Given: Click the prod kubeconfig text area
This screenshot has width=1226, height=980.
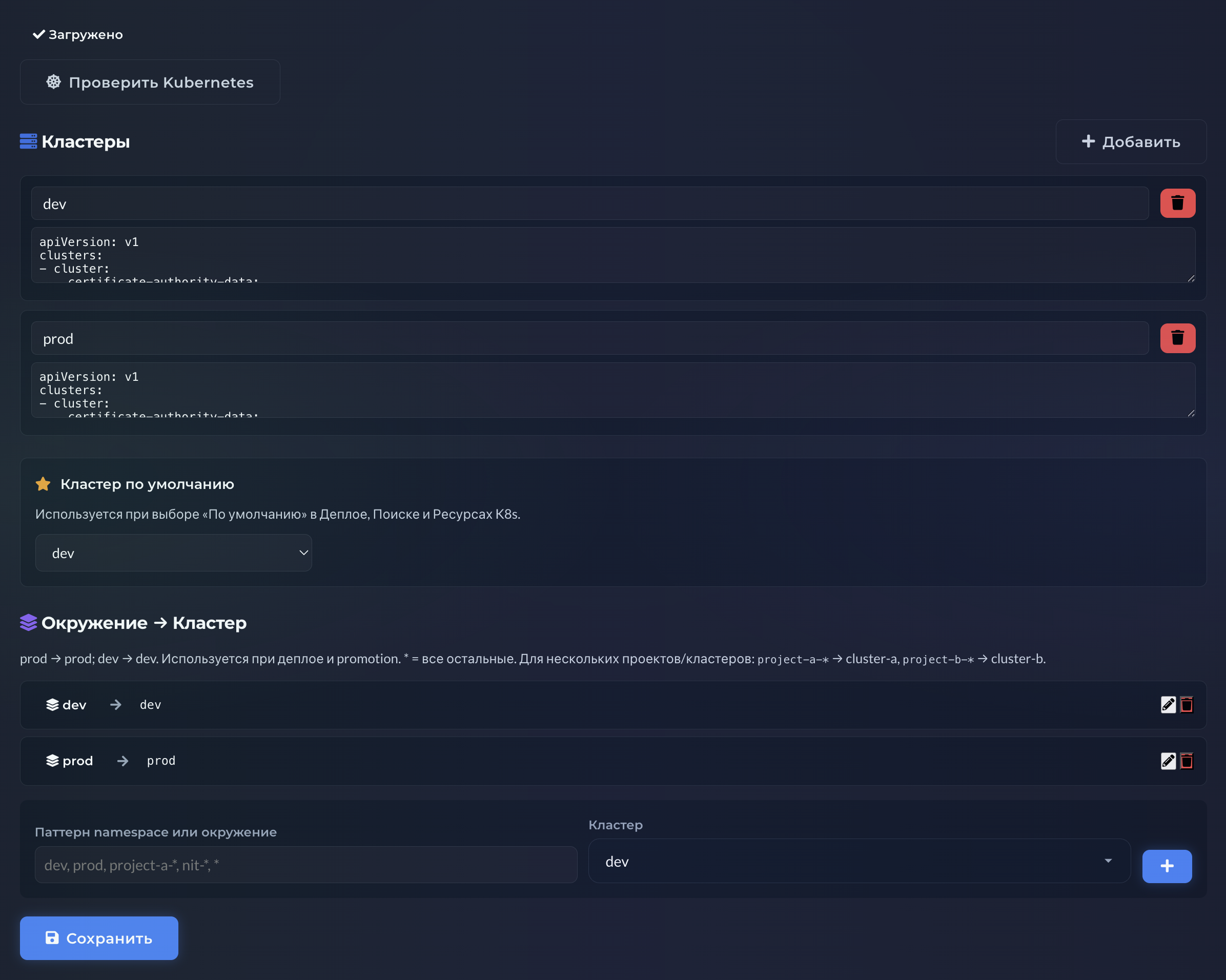Looking at the screenshot, I should pyautogui.click(x=612, y=390).
